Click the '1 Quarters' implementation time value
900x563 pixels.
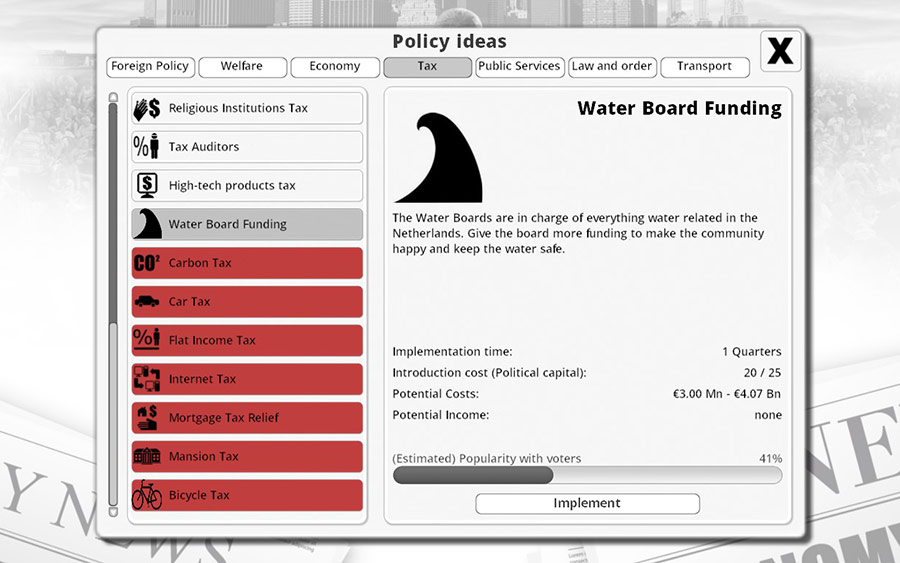(x=751, y=352)
